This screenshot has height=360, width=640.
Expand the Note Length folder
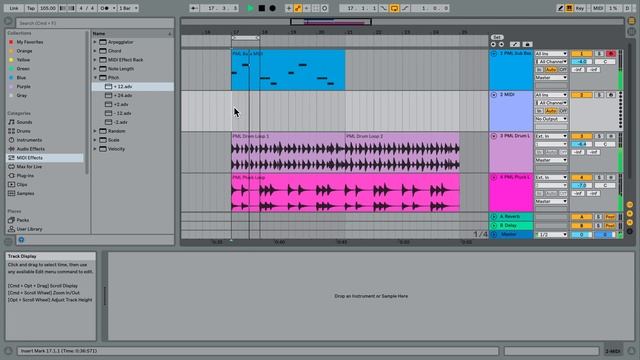pyautogui.click(x=95, y=69)
